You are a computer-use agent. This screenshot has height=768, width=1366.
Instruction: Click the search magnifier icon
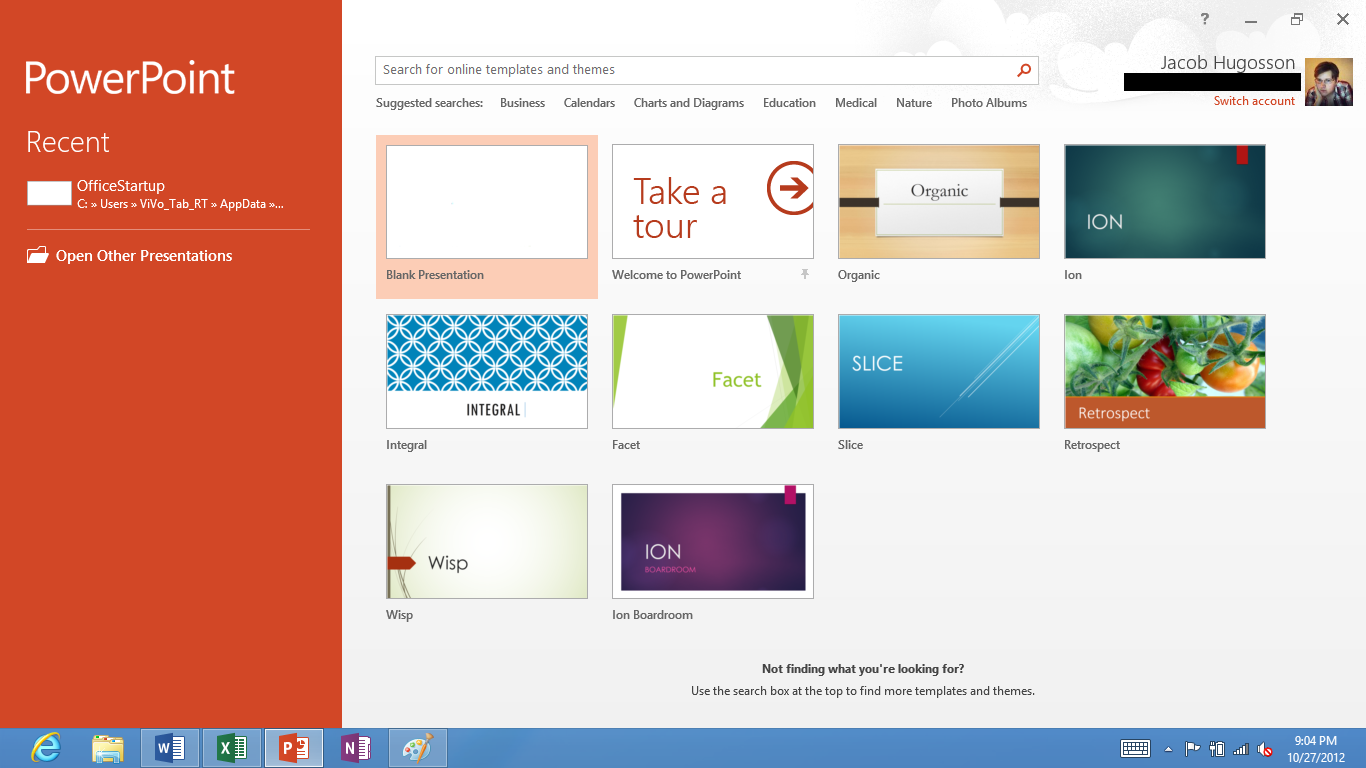(x=1023, y=70)
